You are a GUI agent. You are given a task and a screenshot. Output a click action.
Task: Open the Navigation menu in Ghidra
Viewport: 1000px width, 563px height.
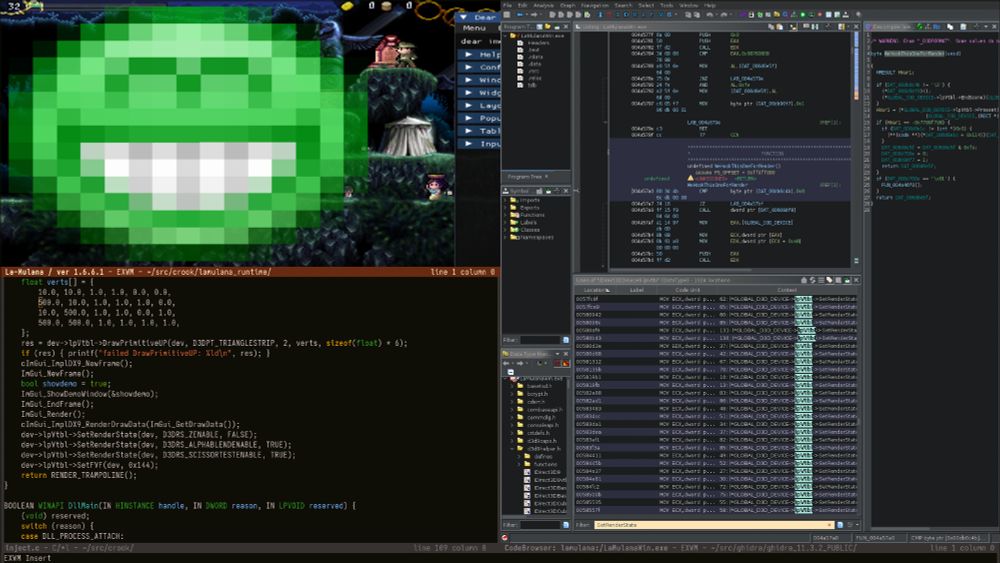coord(594,5)
